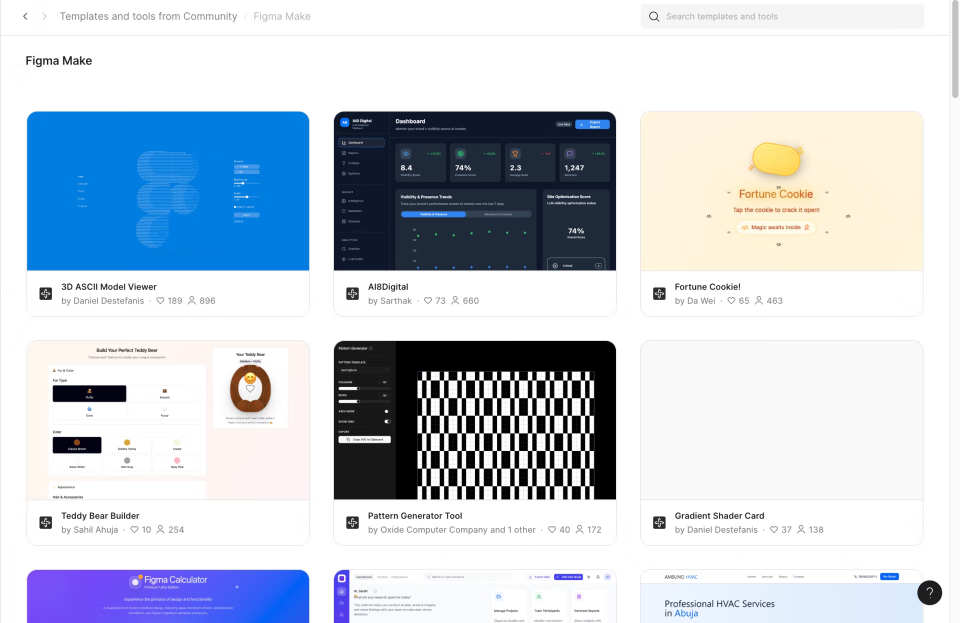Go back with the left chevron arrow

point(25,17)
